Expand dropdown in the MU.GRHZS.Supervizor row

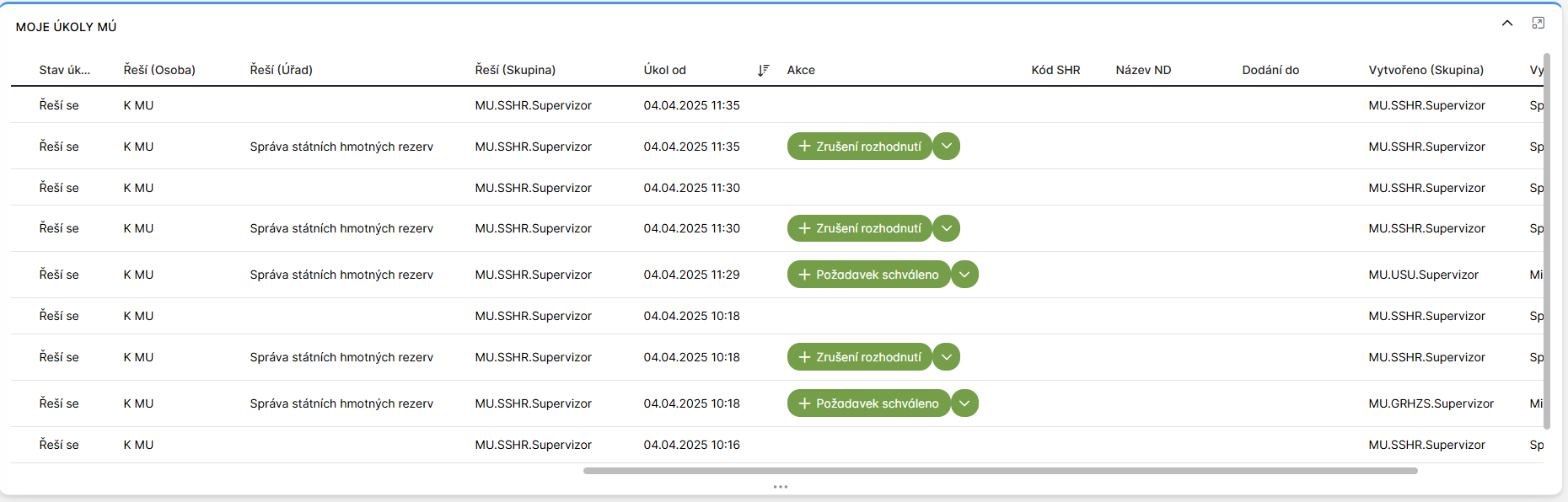coord(965,403)
